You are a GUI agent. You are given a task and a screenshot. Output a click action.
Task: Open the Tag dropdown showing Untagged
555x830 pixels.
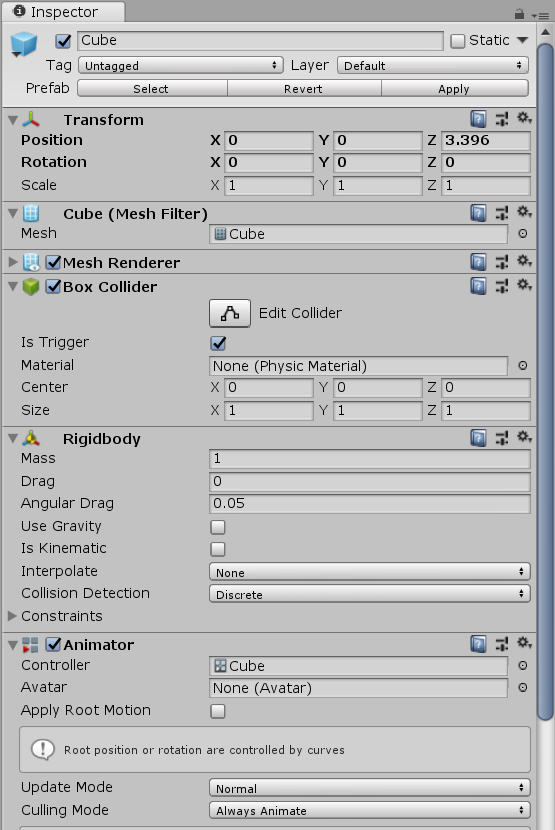click(181, 66)
